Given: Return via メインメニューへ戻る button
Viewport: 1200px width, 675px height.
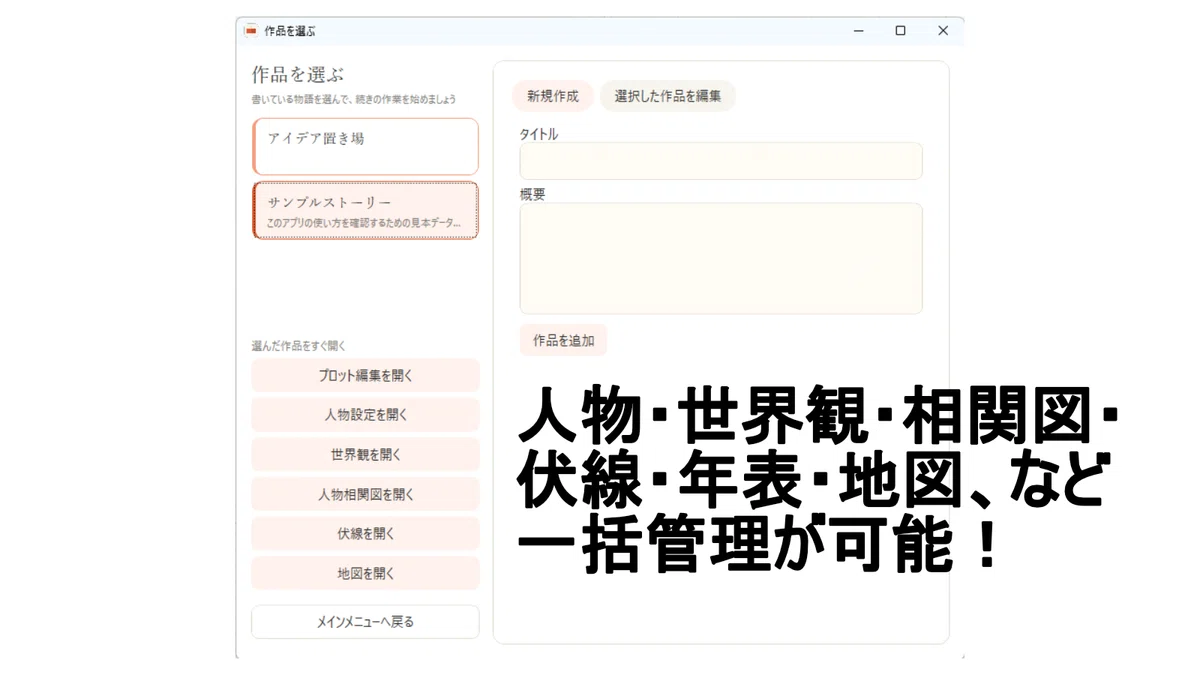Looking at the screenshot, I should (x=366, y=622).
